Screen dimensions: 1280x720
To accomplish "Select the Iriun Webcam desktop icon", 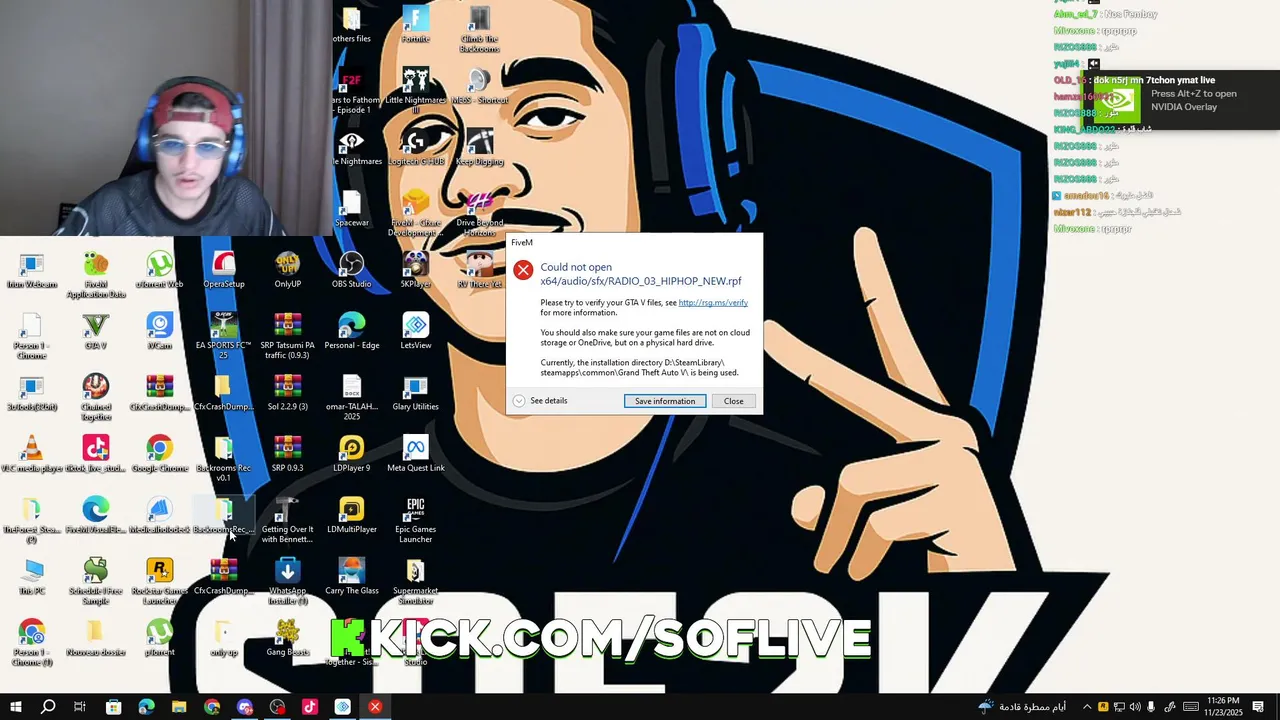I will coord(31,270).
